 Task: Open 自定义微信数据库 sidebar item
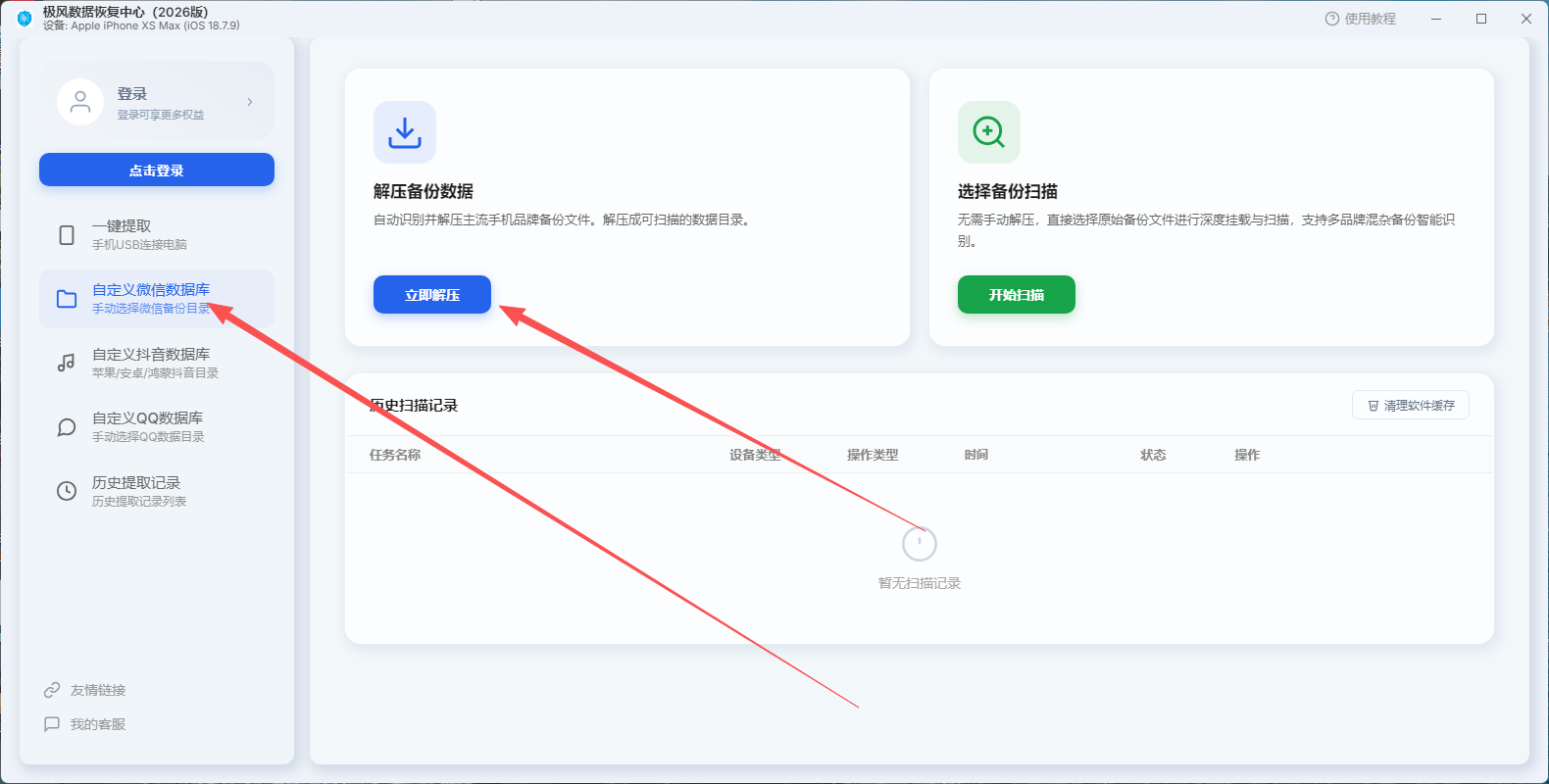[157, 299]
